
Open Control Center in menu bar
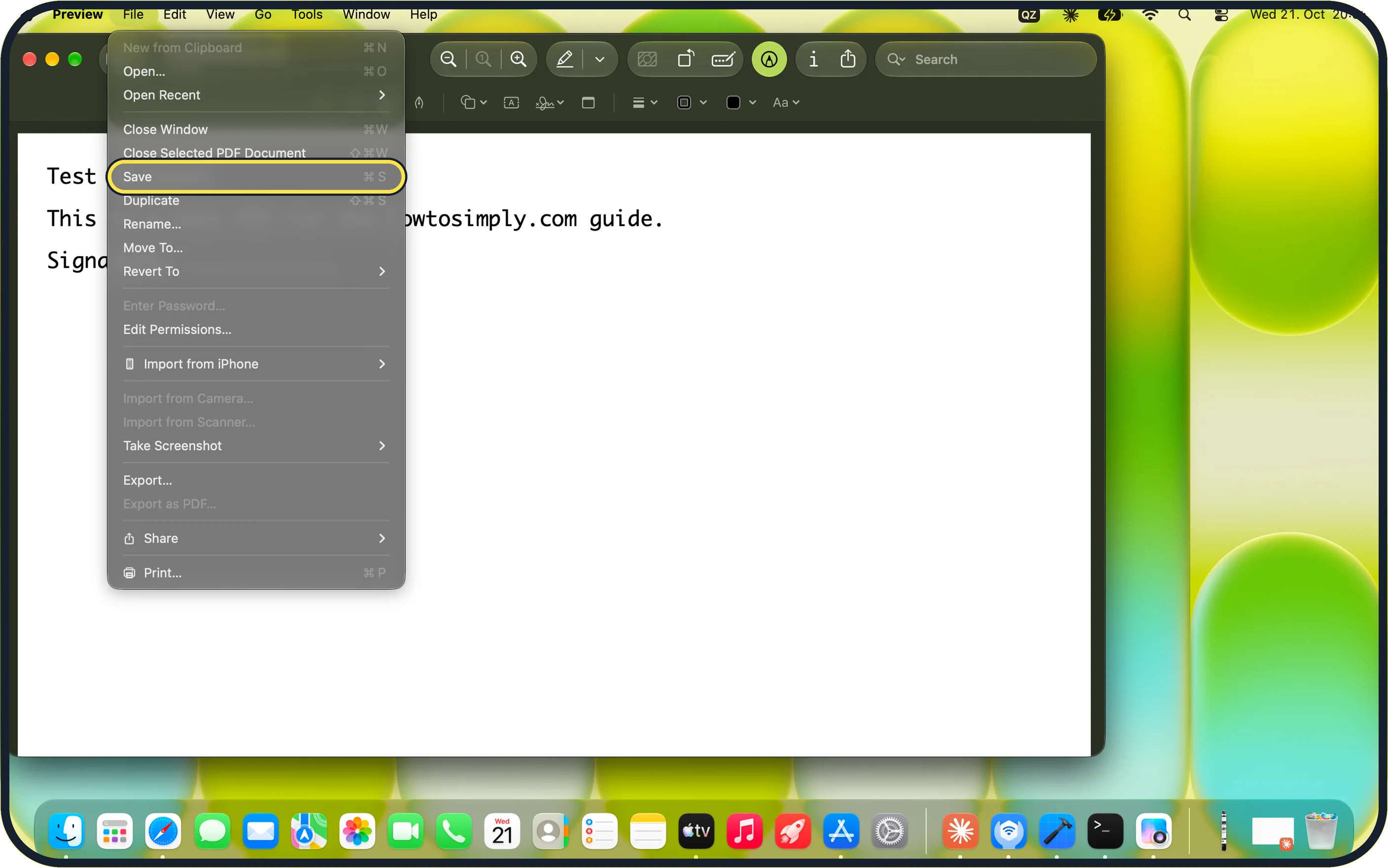coord(1221,15)
